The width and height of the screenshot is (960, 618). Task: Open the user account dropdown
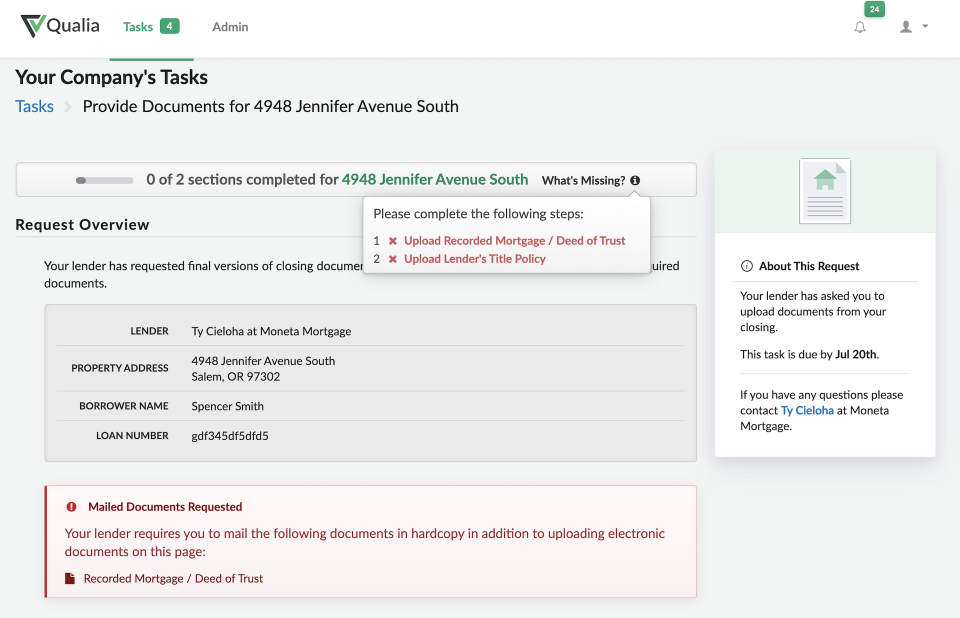(913, 27)
